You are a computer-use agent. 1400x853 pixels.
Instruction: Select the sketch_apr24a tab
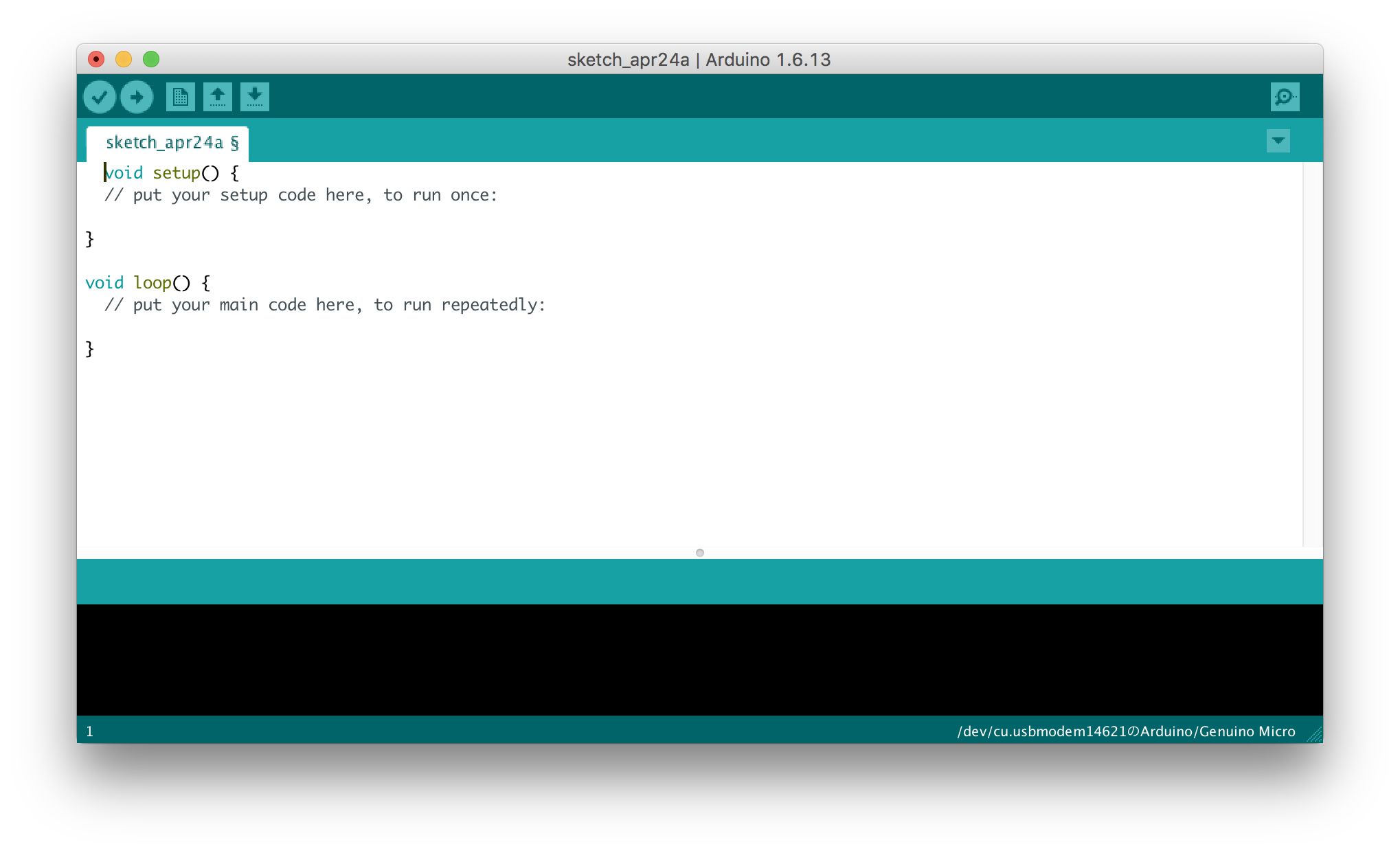point(168,143)
